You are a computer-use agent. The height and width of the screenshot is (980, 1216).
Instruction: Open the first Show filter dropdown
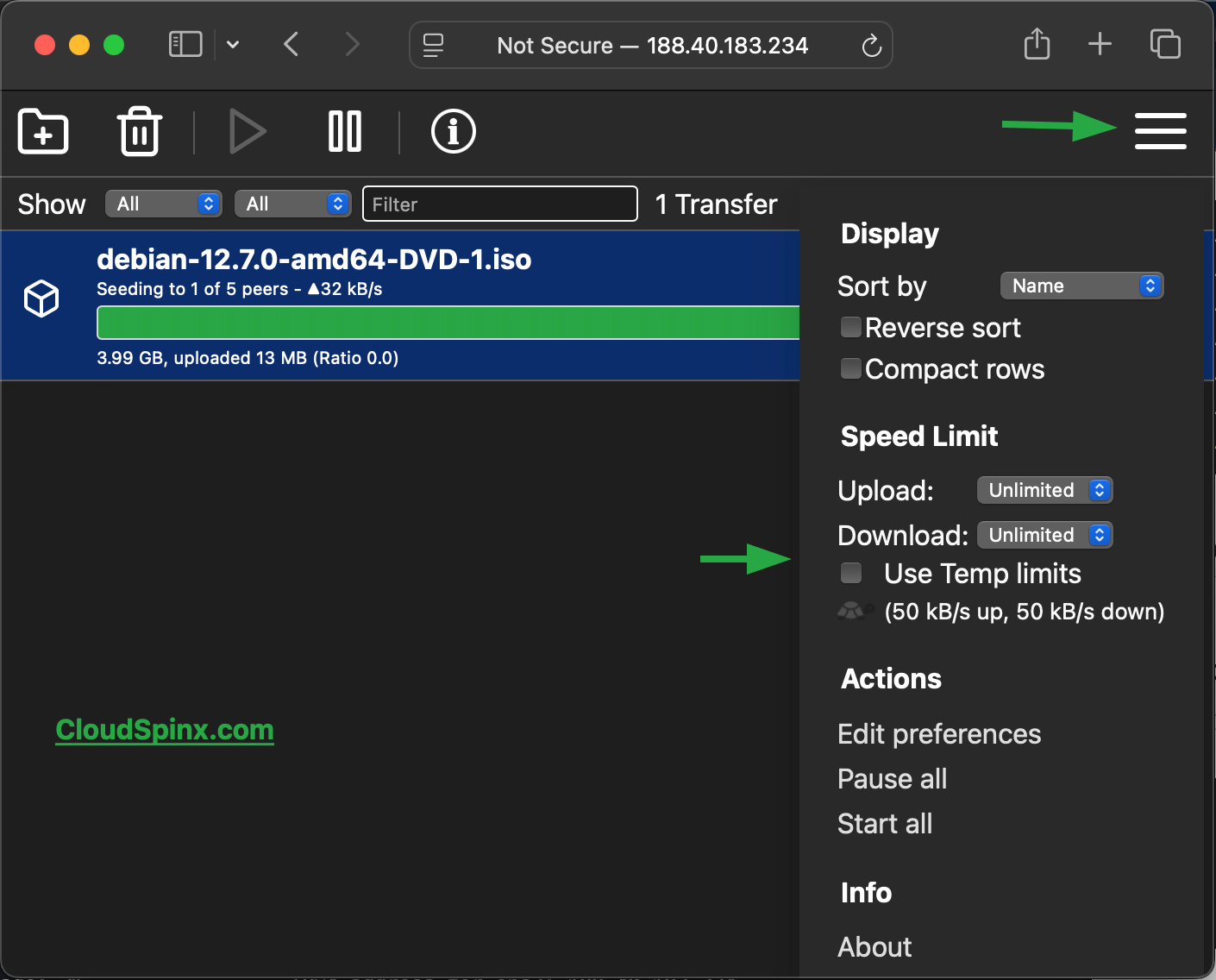coord(163,204)
